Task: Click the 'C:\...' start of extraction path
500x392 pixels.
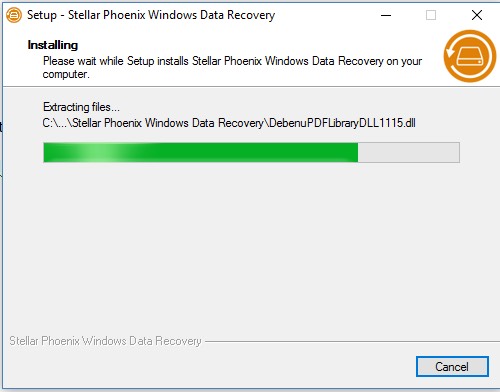Action: 57,123
